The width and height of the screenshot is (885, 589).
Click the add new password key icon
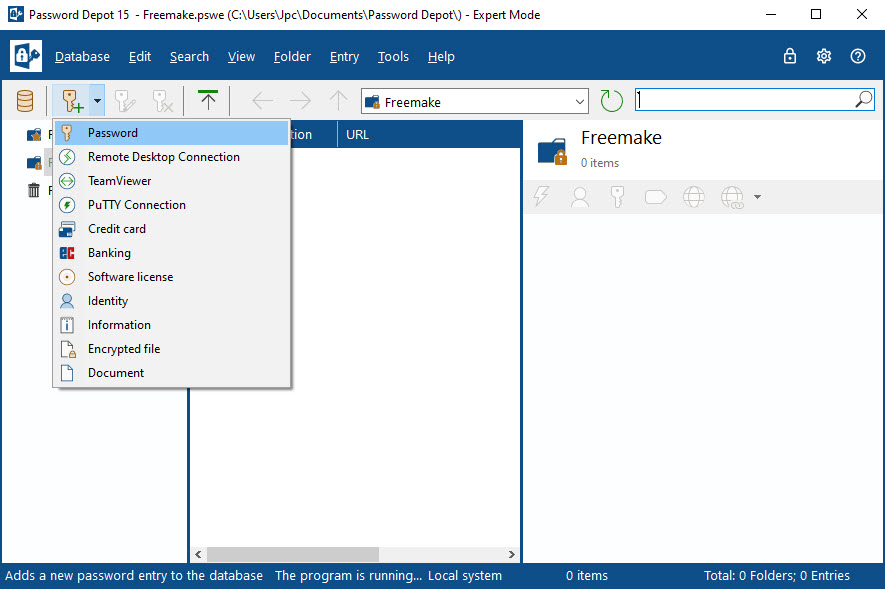72,101
